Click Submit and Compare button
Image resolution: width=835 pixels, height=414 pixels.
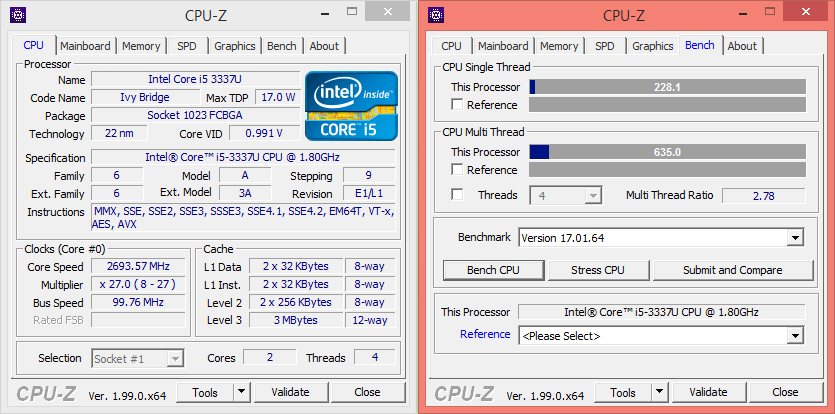pyautogui.click(x=733, y=270)
